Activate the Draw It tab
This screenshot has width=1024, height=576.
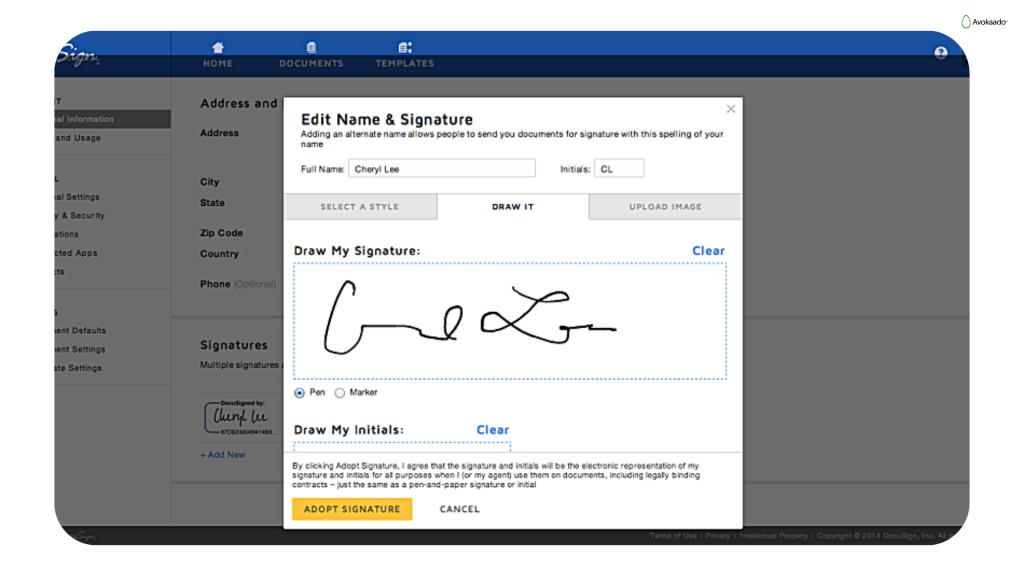pyautogui.click(x=513, y=206)
